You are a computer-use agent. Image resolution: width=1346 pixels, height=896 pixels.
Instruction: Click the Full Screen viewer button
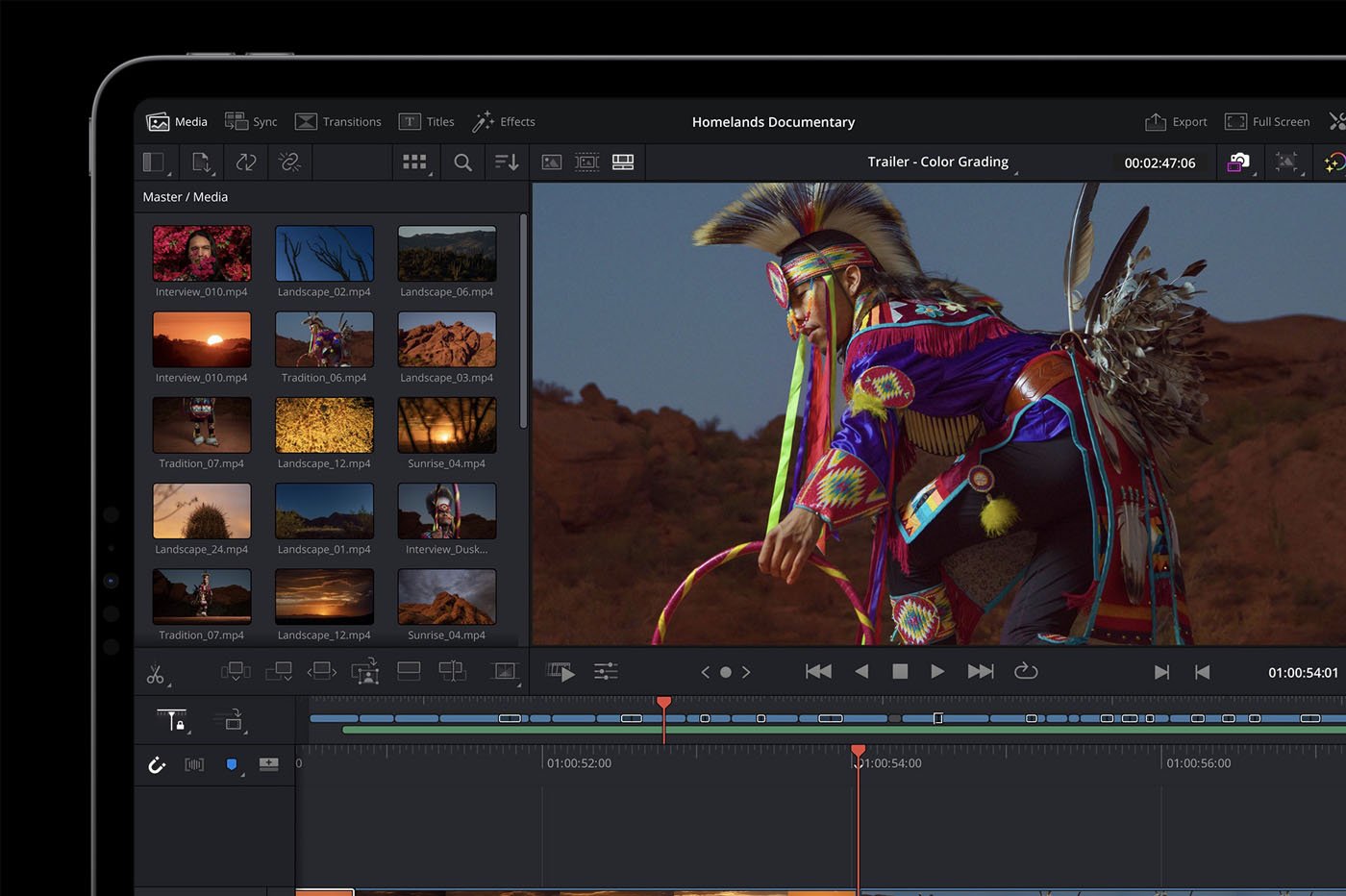[x=1267, y=122]
